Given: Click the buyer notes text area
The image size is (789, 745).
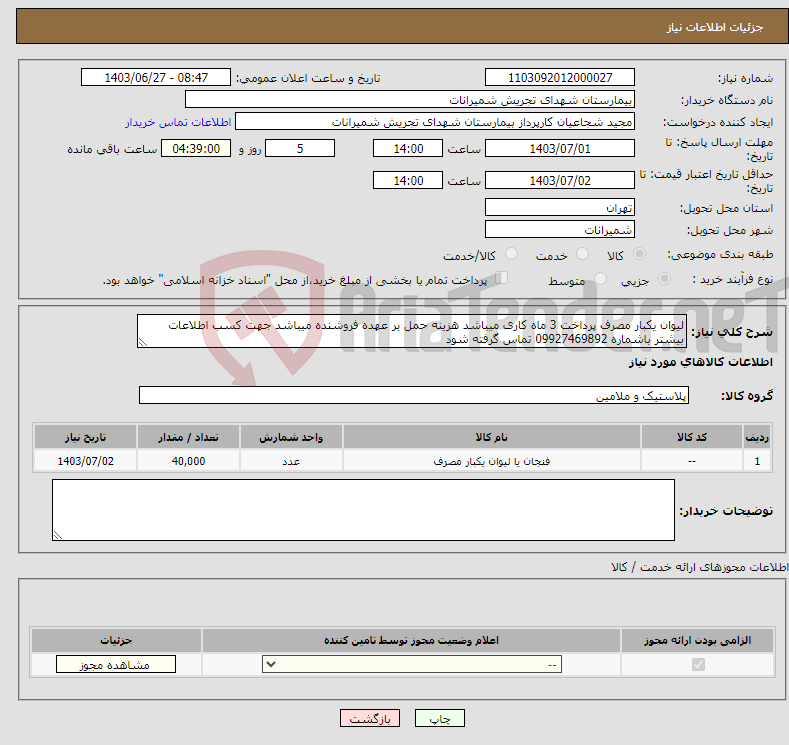Looking at the screenshot, I should [363, 510].
